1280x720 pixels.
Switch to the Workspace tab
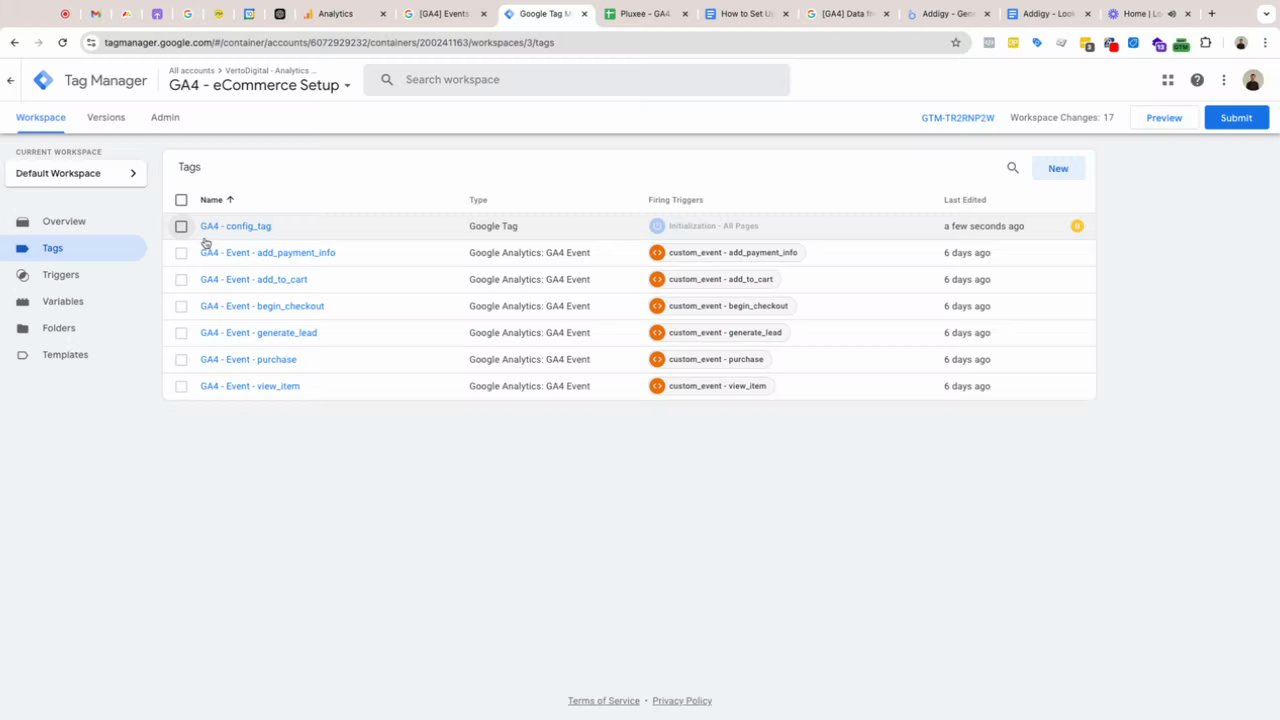point(40,118)
